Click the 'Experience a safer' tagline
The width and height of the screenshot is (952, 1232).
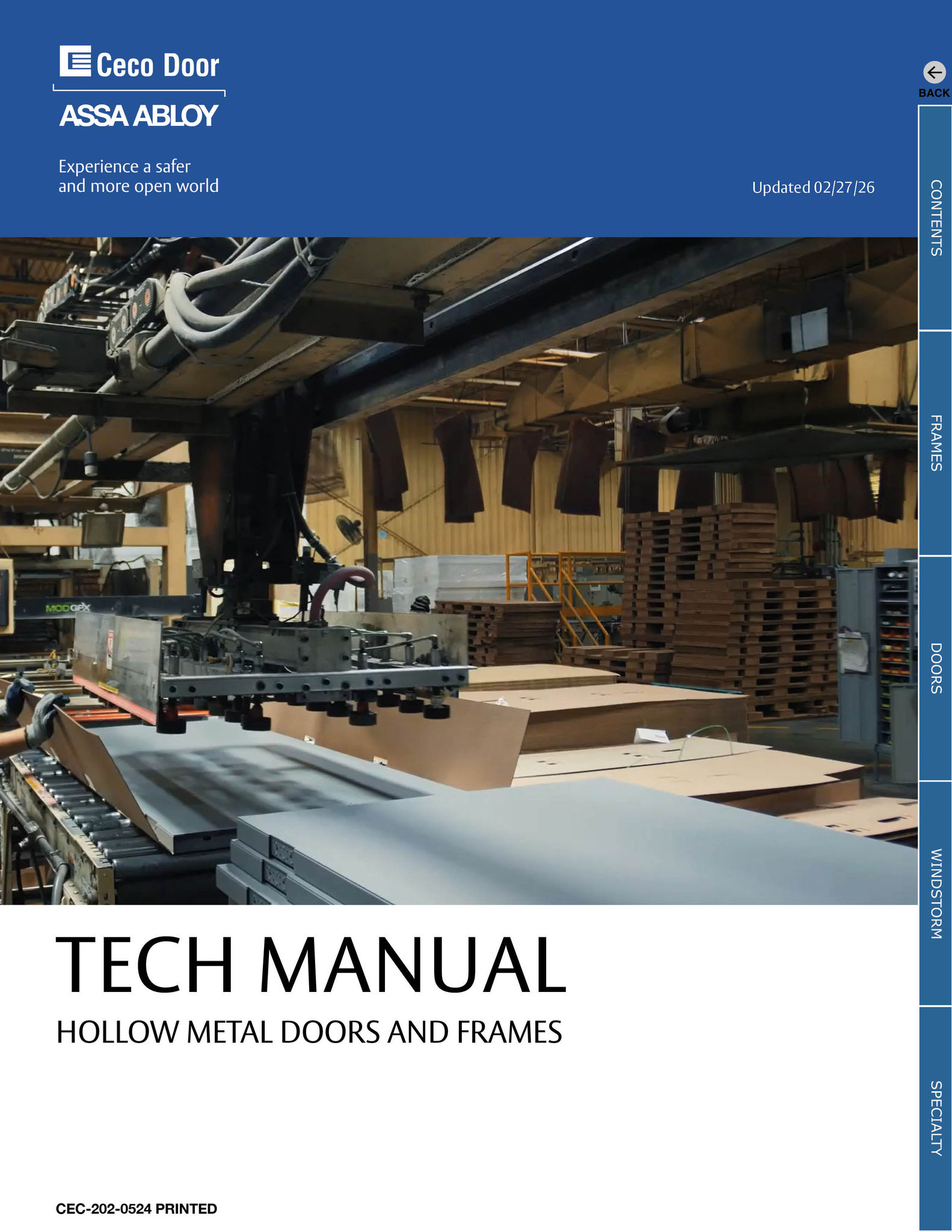click(x=124, y=166)
